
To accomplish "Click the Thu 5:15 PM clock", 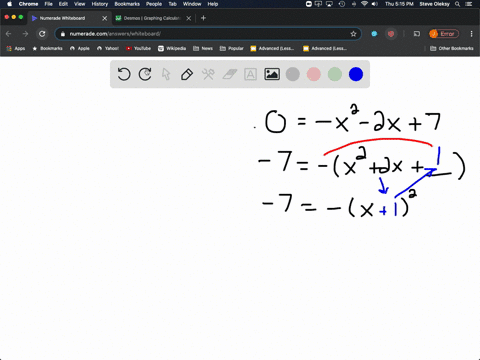I will 399,4.
